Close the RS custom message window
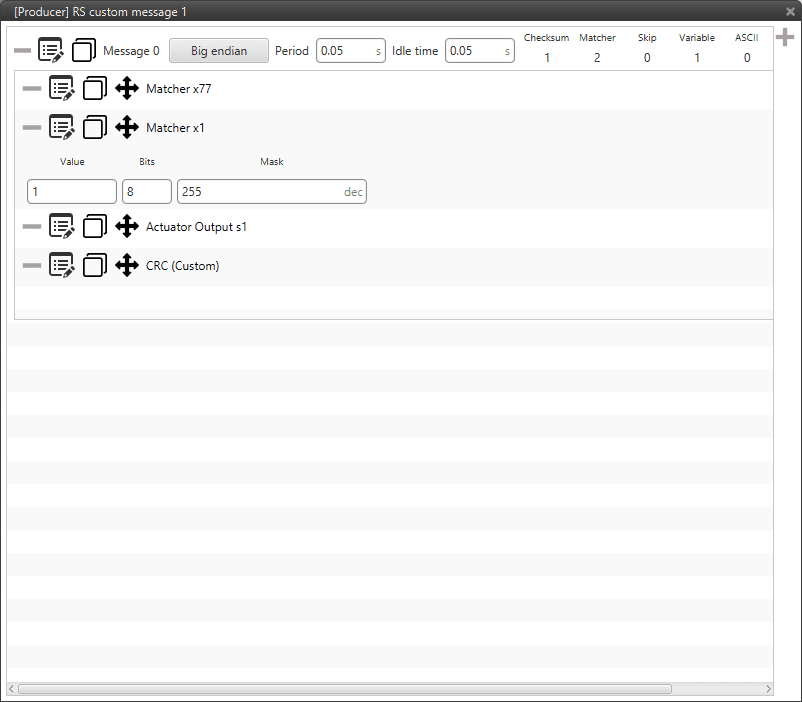 click(x=790, y=11)
